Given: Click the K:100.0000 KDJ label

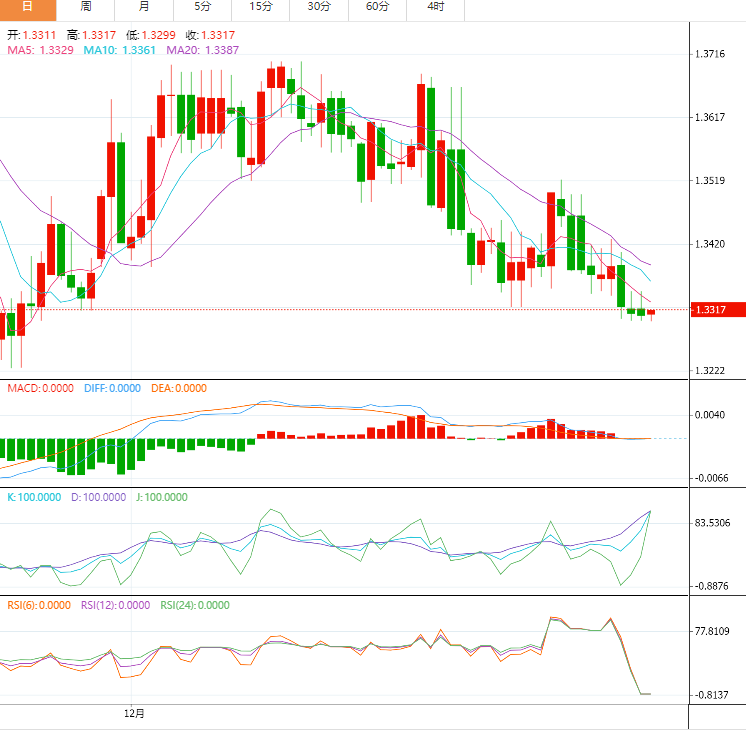Looking at the screenshot, I should (34, 497).
